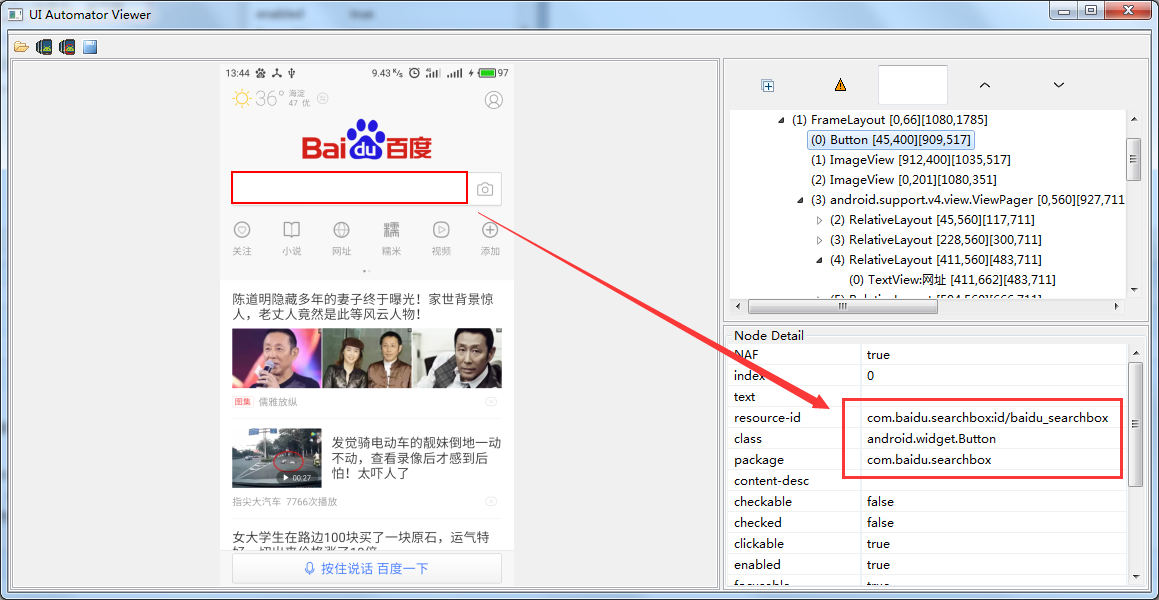The height and width of the screenshot is (600, 1159).
Task: Click the weather sun icon showing 36°
Action: (242, 98)
